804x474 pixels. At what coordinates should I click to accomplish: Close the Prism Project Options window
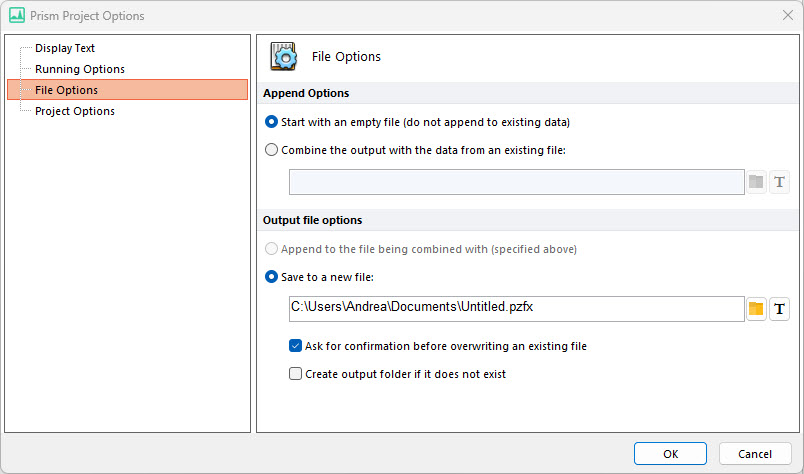click(x=788, y=15)
